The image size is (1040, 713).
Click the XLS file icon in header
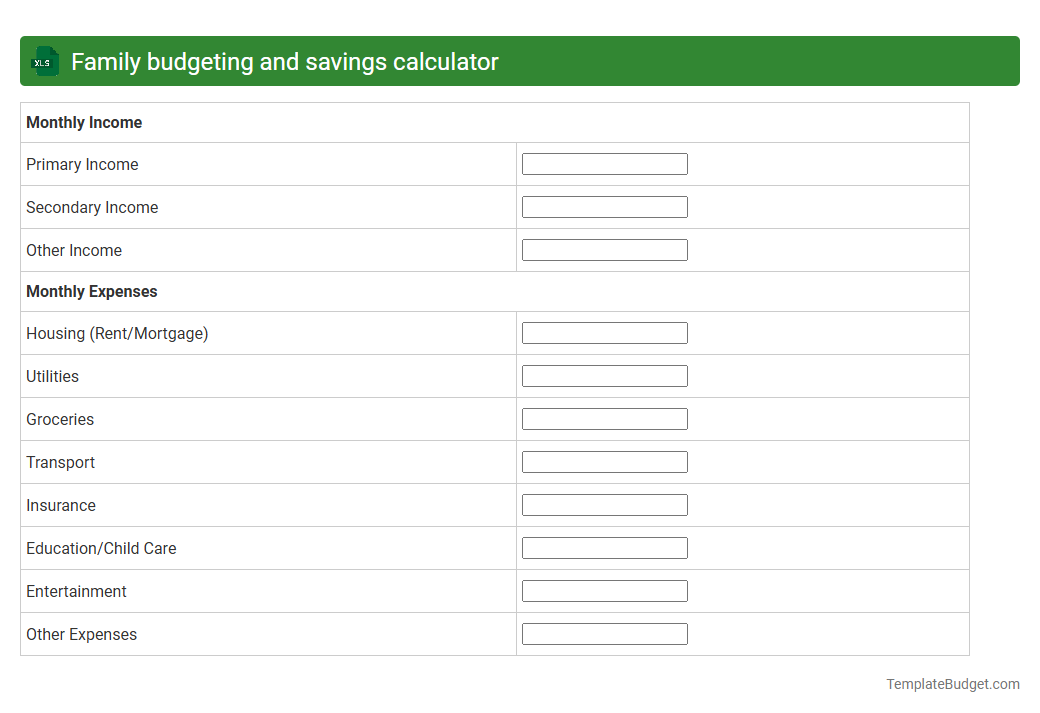pyautogui.click(x=44, y=61)
